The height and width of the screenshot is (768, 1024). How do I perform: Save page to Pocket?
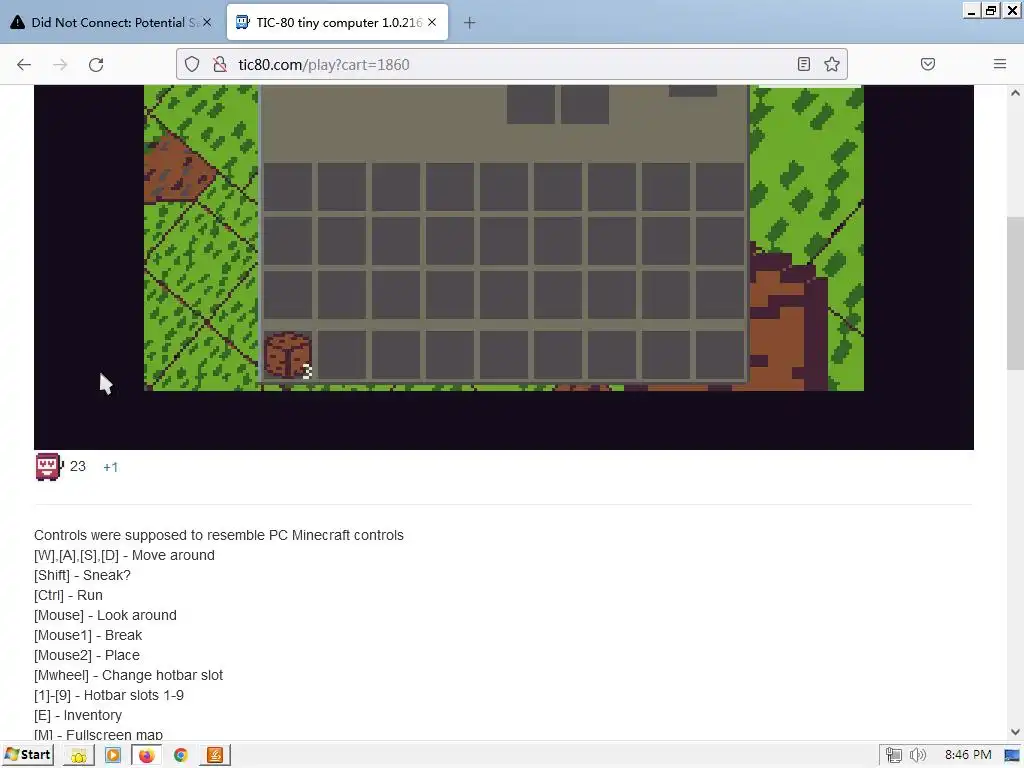click(927, 64)
